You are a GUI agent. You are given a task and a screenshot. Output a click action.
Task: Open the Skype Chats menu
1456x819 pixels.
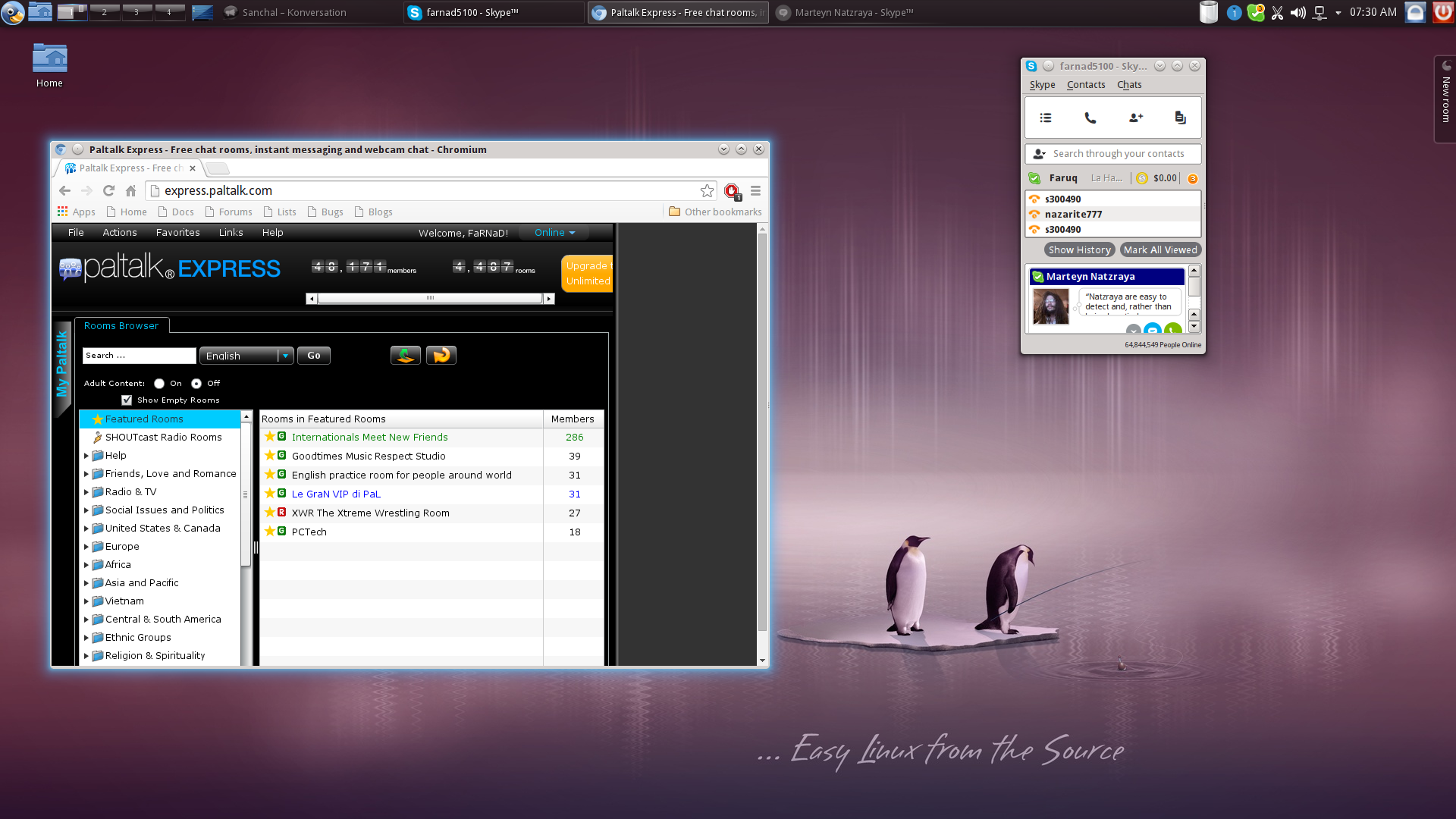[1129, 85]
